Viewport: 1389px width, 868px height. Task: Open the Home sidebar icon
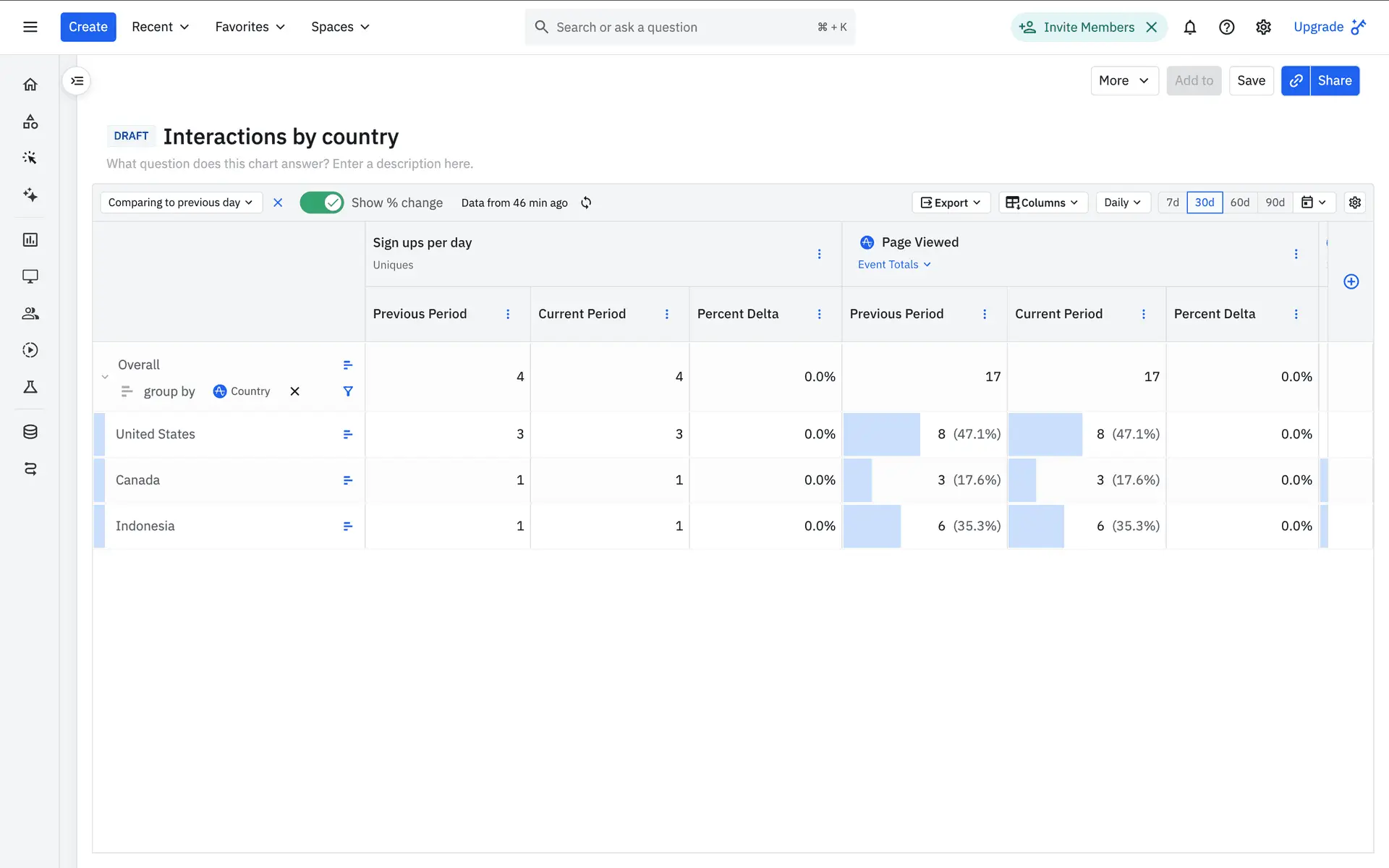click(30, 85)
